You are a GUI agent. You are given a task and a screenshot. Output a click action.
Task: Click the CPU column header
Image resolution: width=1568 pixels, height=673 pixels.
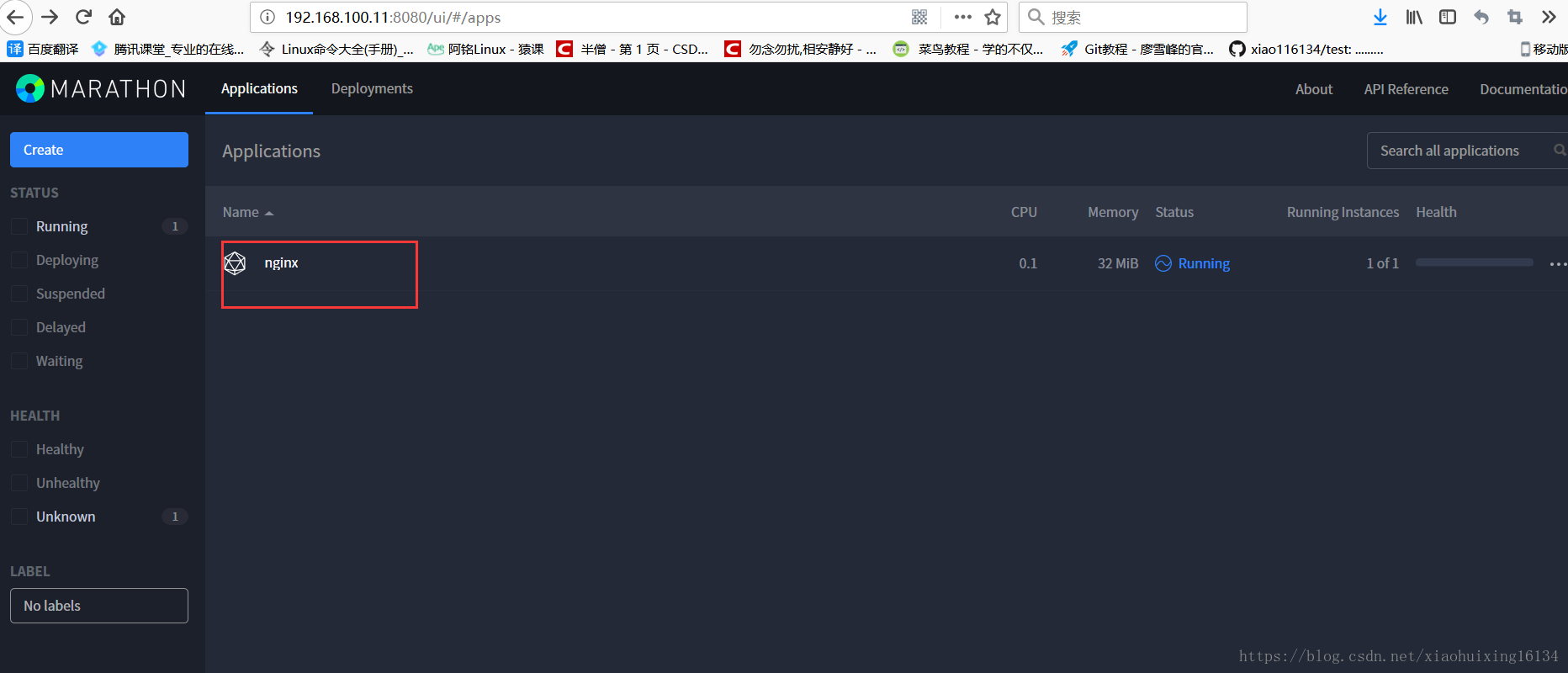coord(1024,212)
